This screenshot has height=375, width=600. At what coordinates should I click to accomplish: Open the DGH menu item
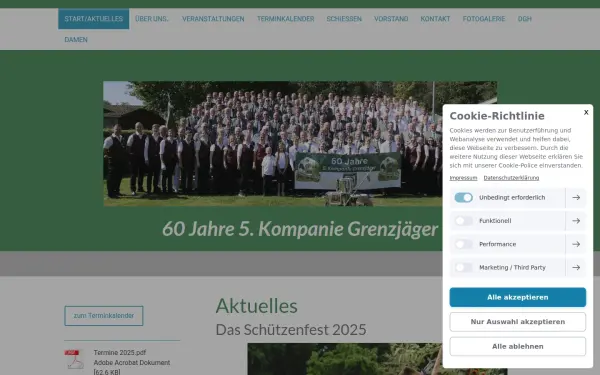point(525,19)
